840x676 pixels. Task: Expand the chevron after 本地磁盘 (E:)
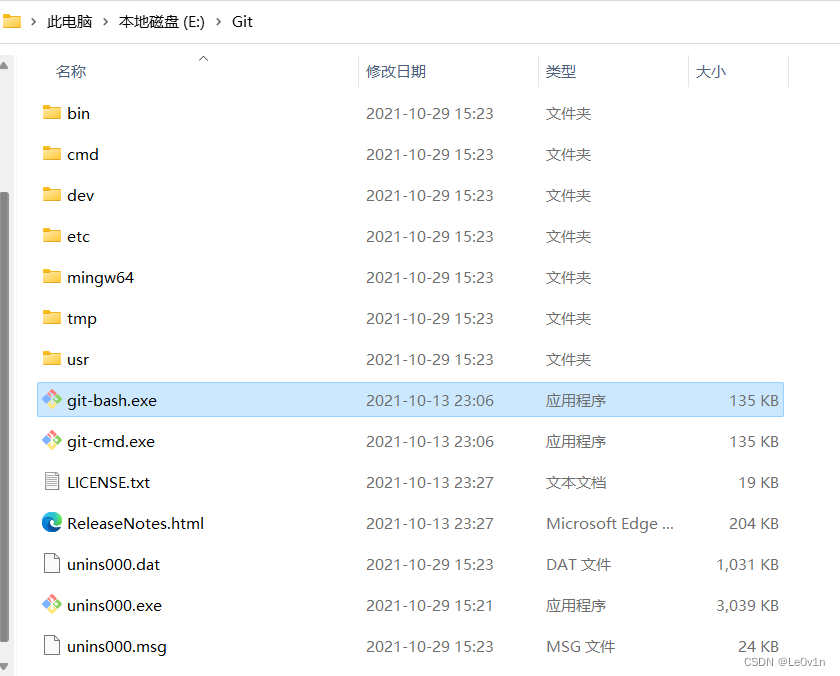[219, 22]
